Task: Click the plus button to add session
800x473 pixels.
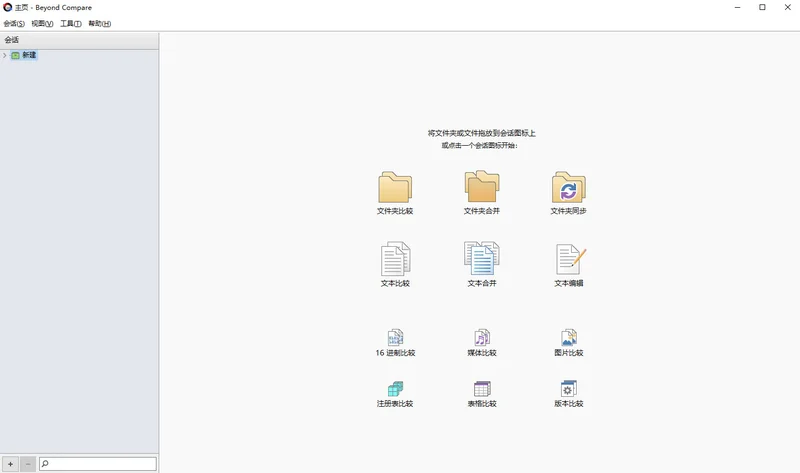Action: [x=10, y=464]
